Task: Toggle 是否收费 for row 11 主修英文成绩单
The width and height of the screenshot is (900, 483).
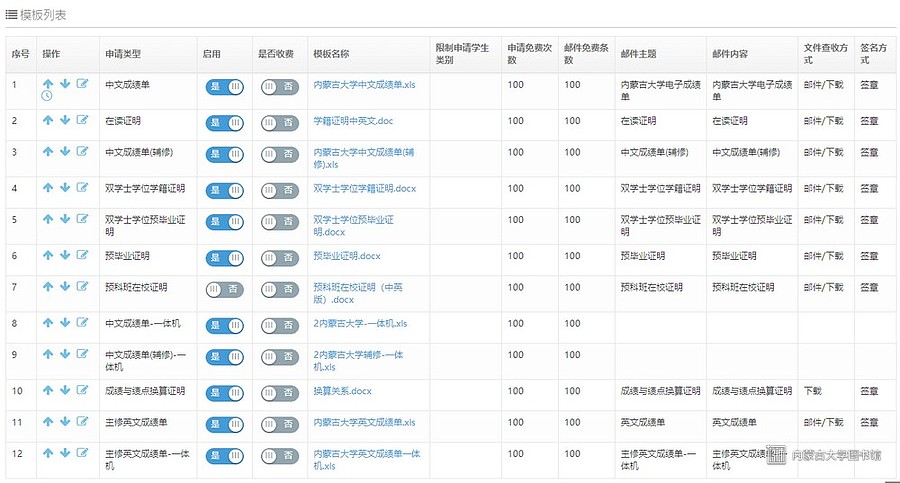Action: [280, 424]
